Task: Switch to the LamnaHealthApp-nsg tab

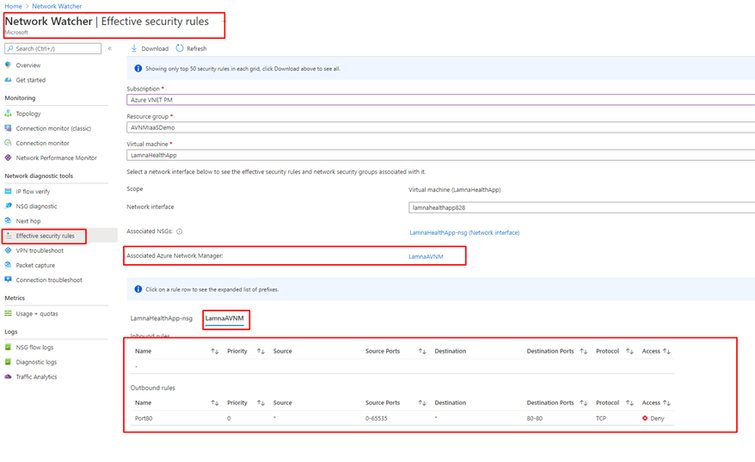Action: point(161,318)
